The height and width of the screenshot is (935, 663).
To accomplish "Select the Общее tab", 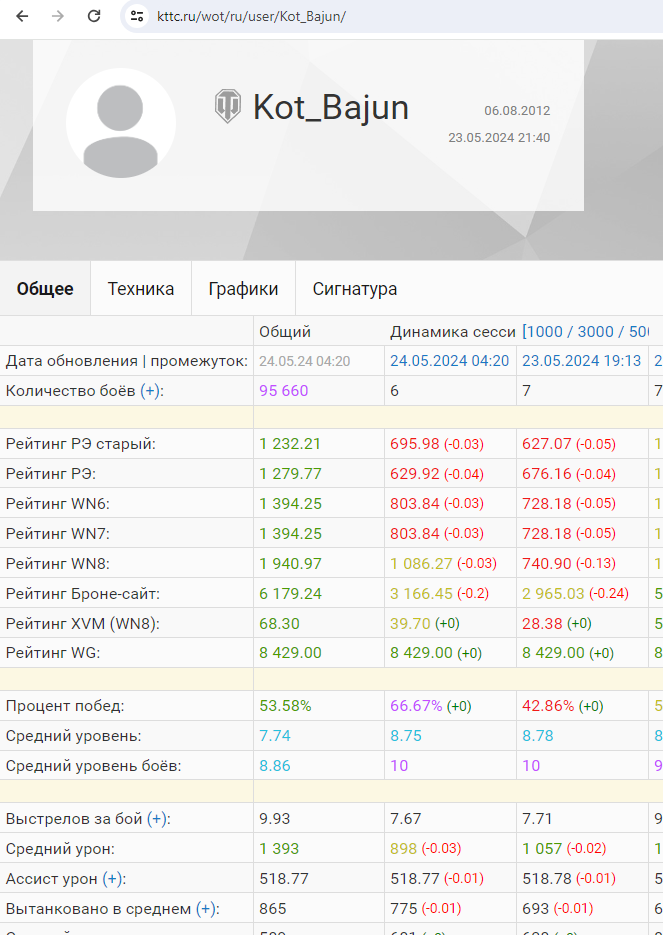I will (x=45, y=289).
